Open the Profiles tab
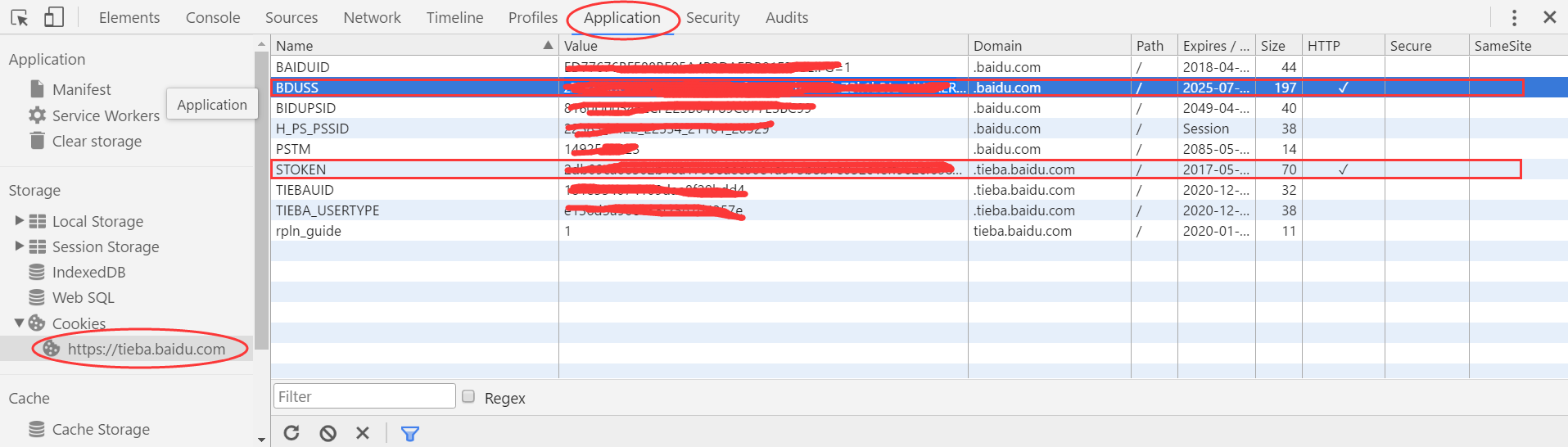1568x447 pixels. (533, 17)
